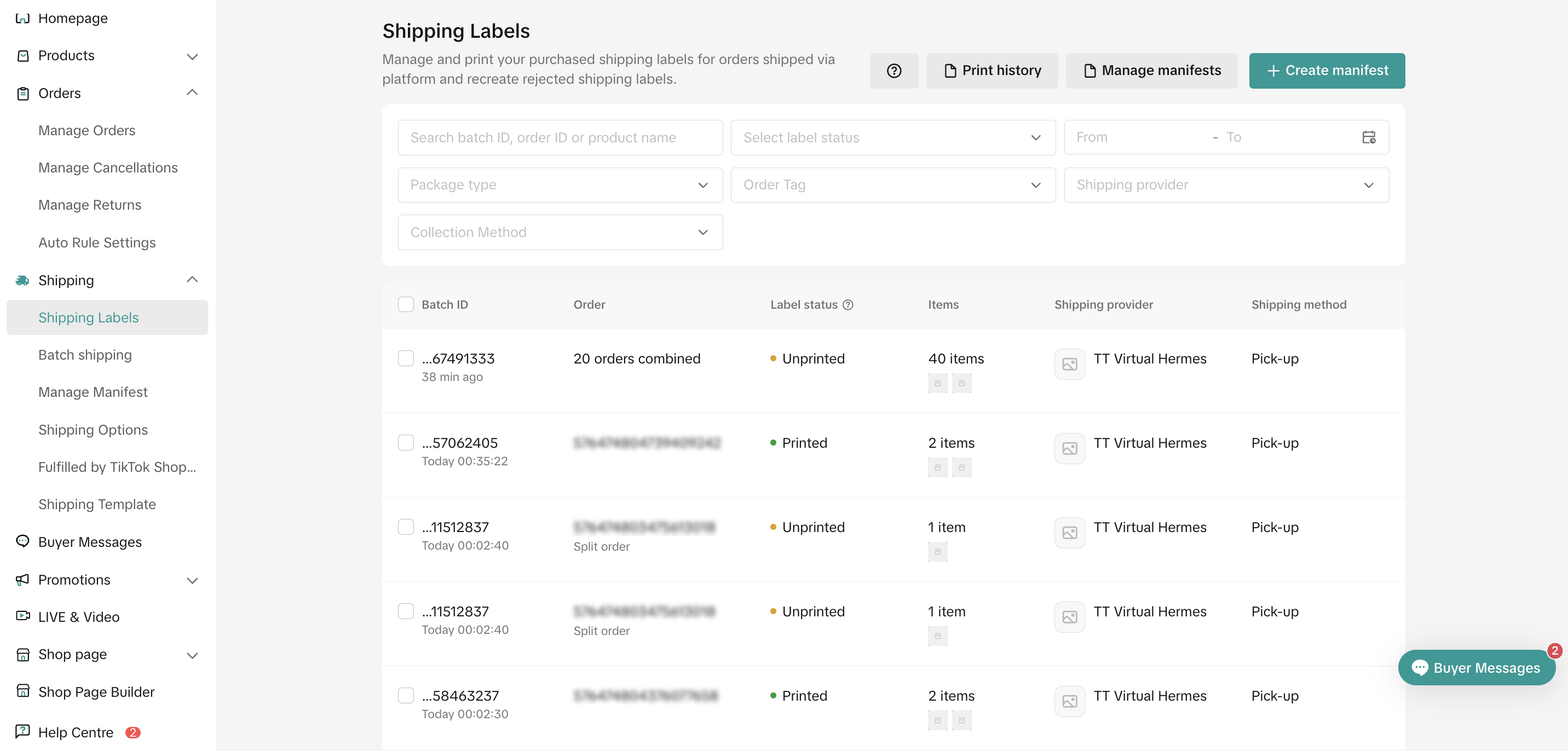Open Manage Returns menu item
The image size is (1568, 751).
(x=89, y=205)
